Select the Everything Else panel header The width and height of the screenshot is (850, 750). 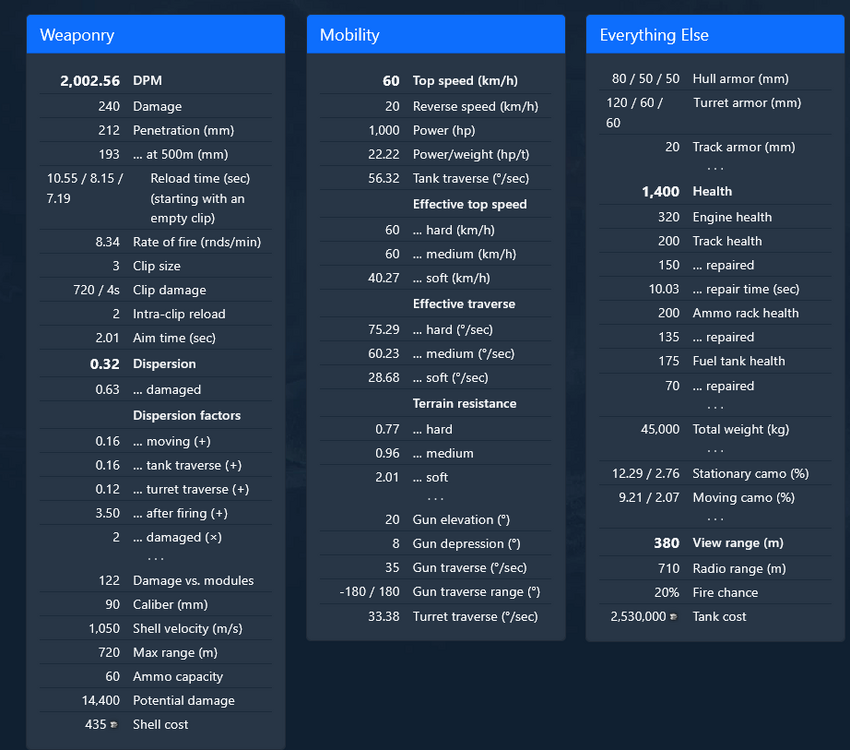[715, 35]
